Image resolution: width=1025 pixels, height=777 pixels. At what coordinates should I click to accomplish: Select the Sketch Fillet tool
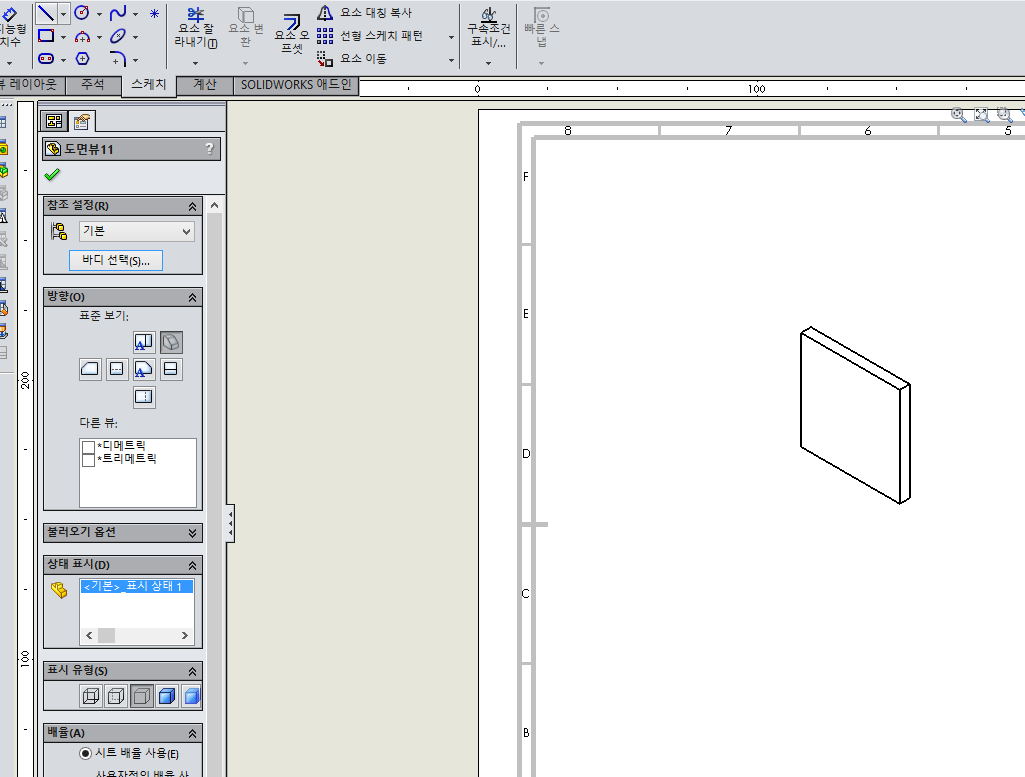pos(118,59)
